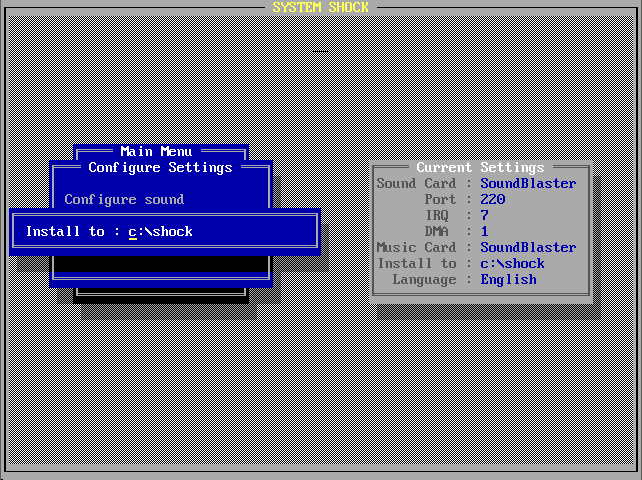
Task: Select the Sound Card value SoundBlaster
Action: pyautogui.click(x=528, y=183)
